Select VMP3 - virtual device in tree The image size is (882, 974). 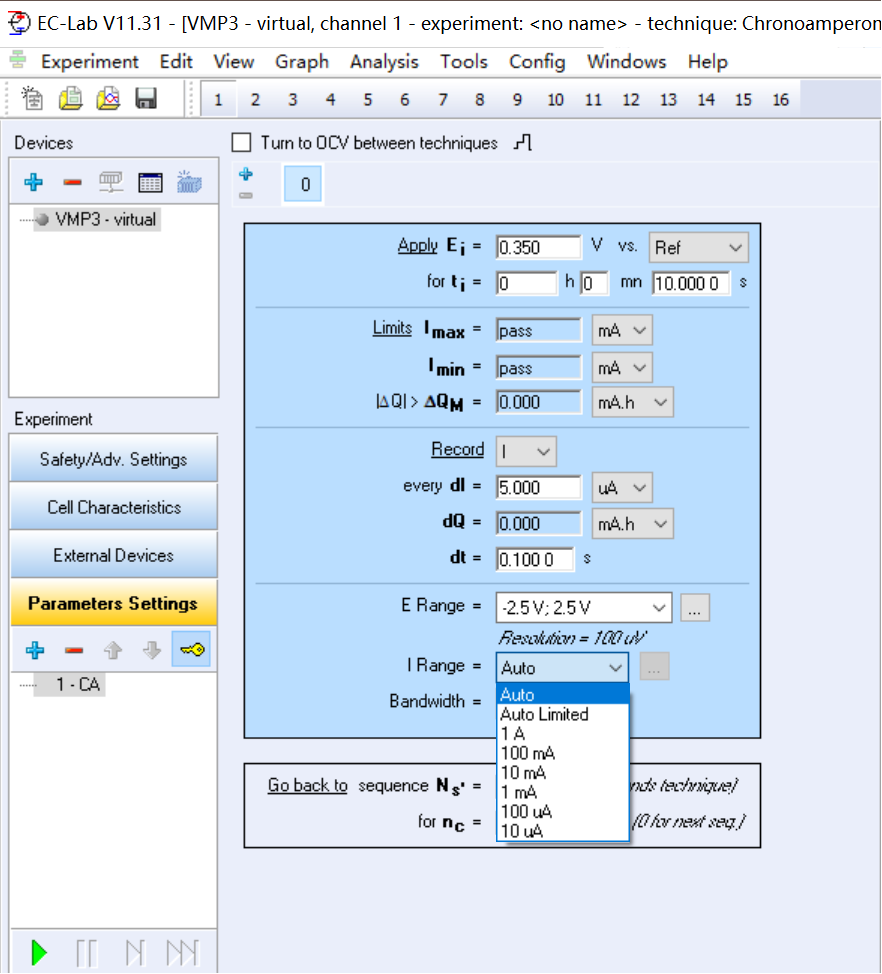pos(105,219)
